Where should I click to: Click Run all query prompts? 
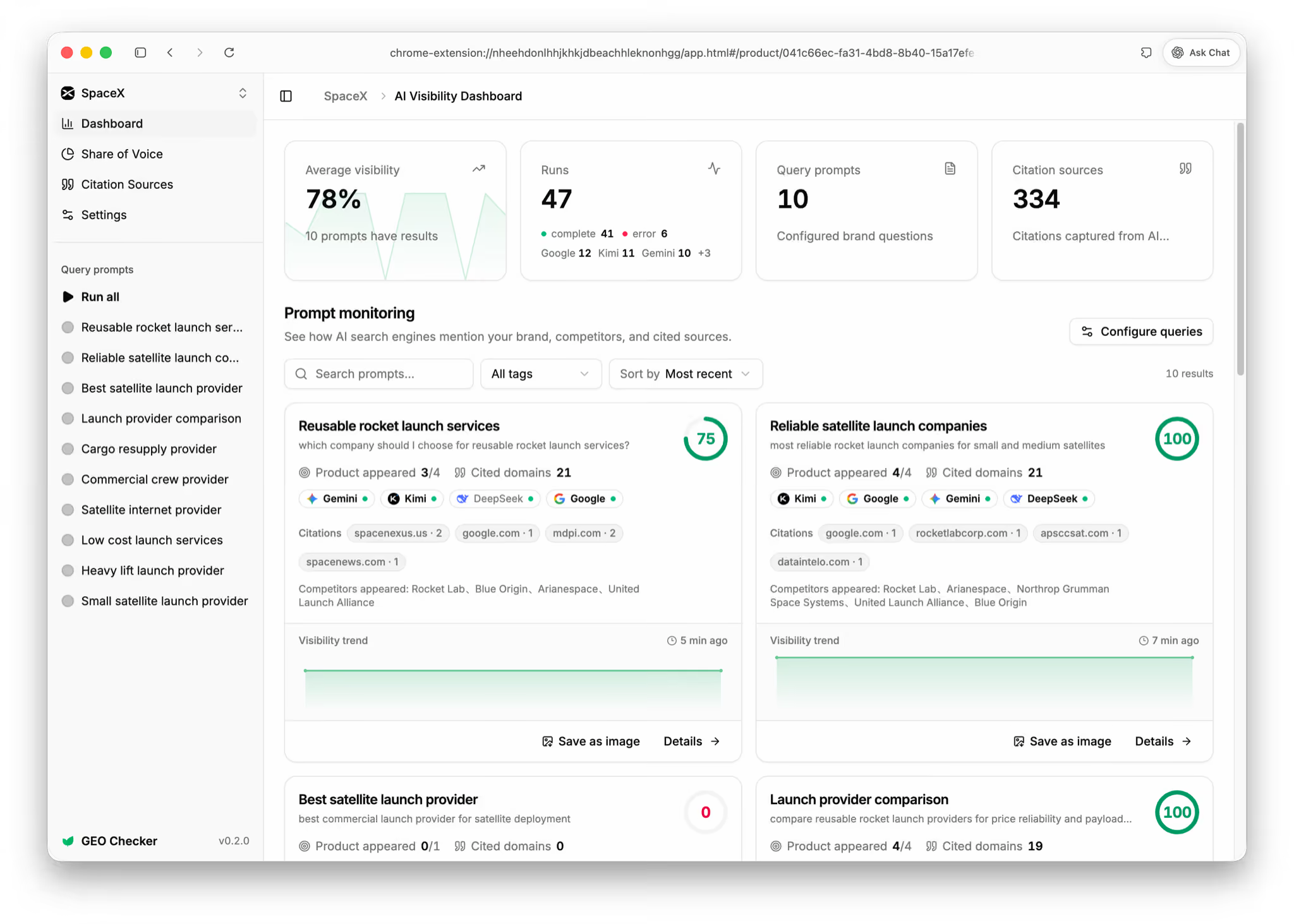(x=155, y=297)
